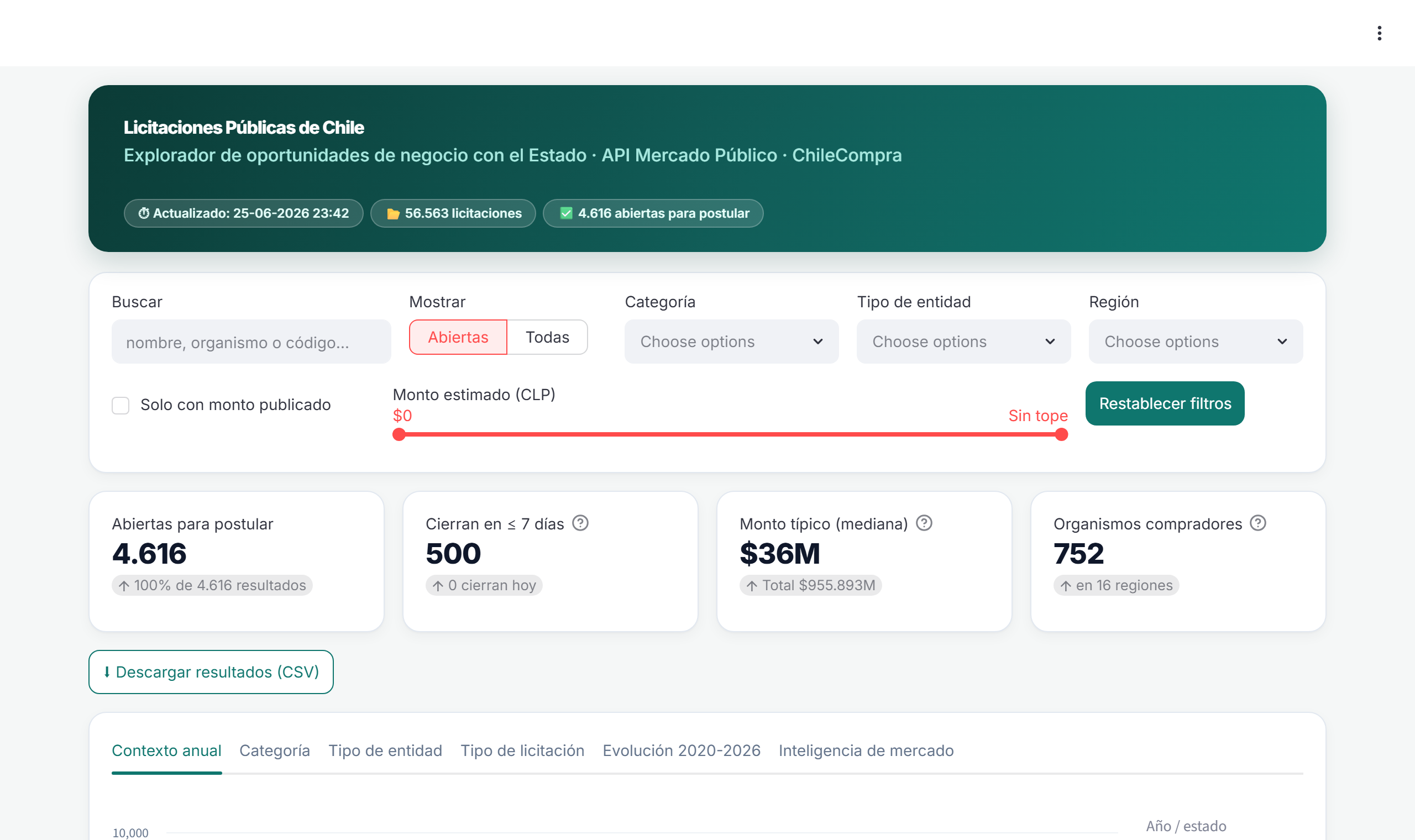Click help icon beside Monto típico (mediana)

coord(924,523)
